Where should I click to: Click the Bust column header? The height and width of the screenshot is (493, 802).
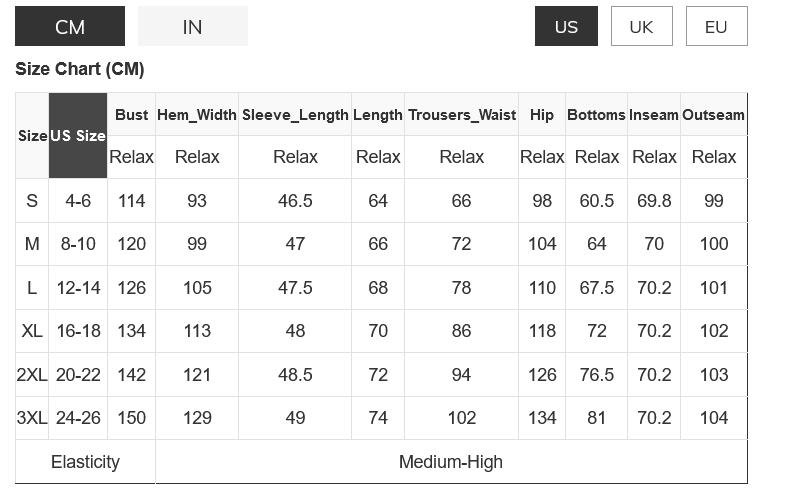131,115
